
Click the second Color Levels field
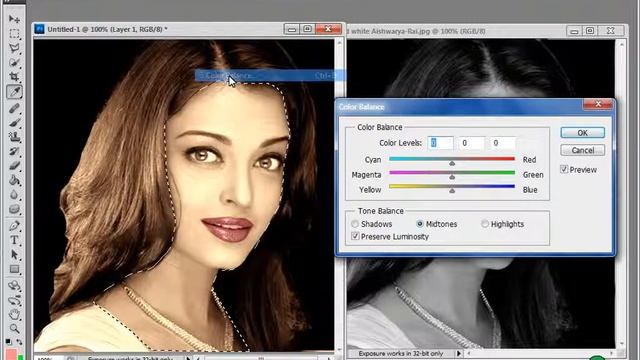(471, 143)
